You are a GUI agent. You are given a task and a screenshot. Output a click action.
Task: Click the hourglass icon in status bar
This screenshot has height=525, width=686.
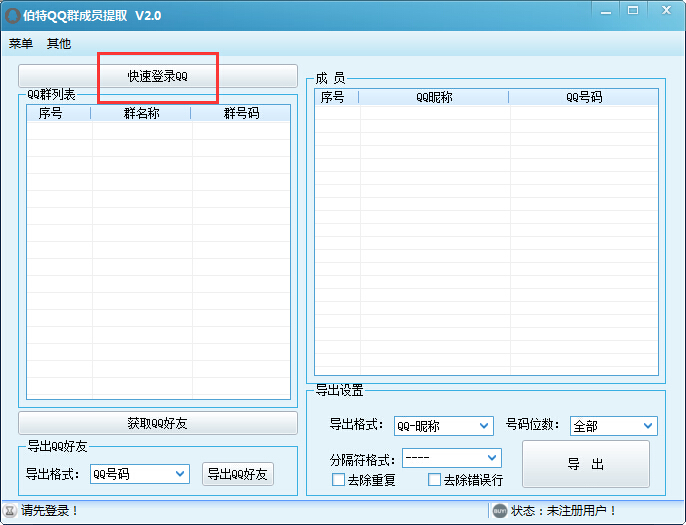click(10, 511)
